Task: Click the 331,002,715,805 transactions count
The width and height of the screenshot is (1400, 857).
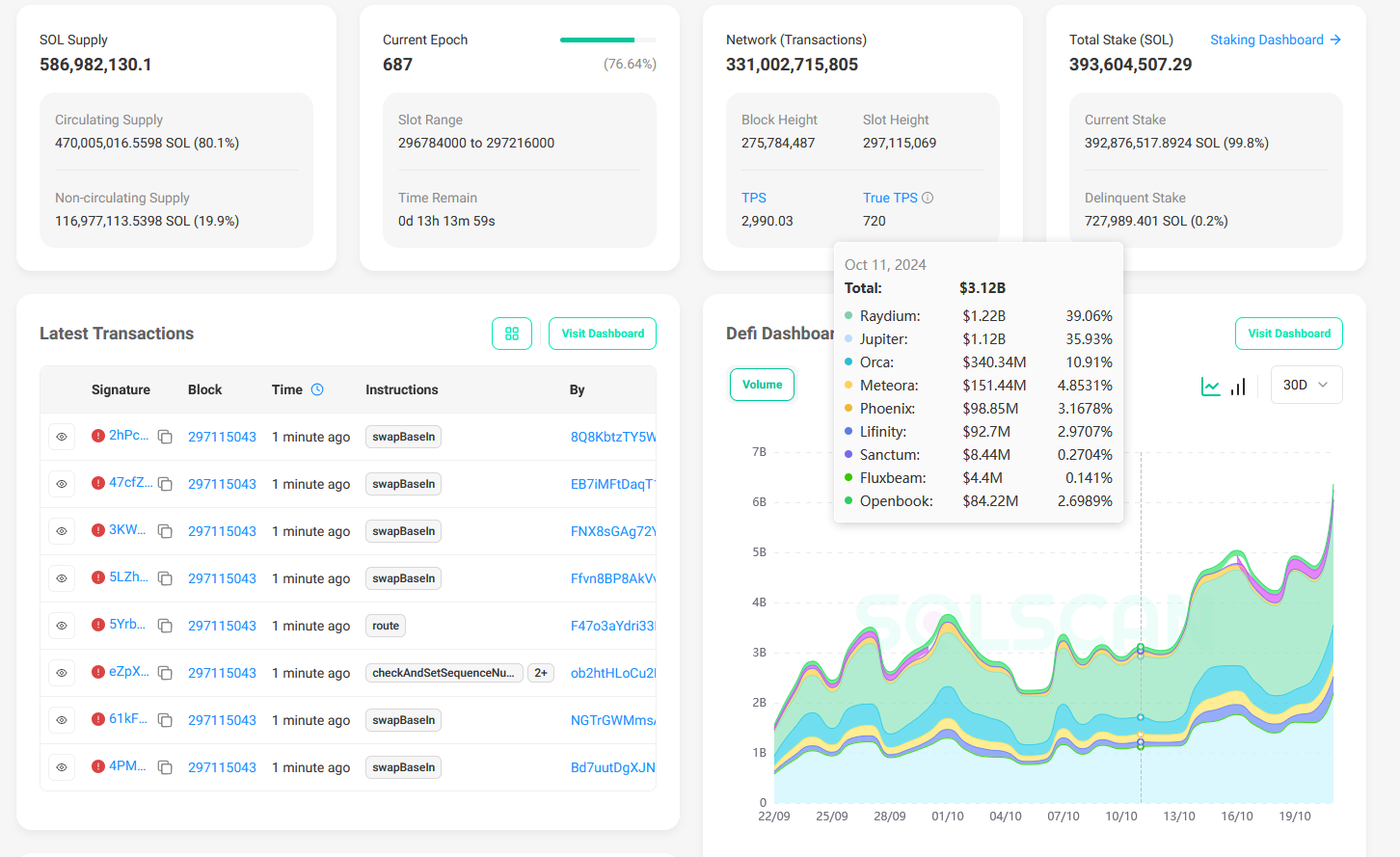Action: tap(792, 65)
